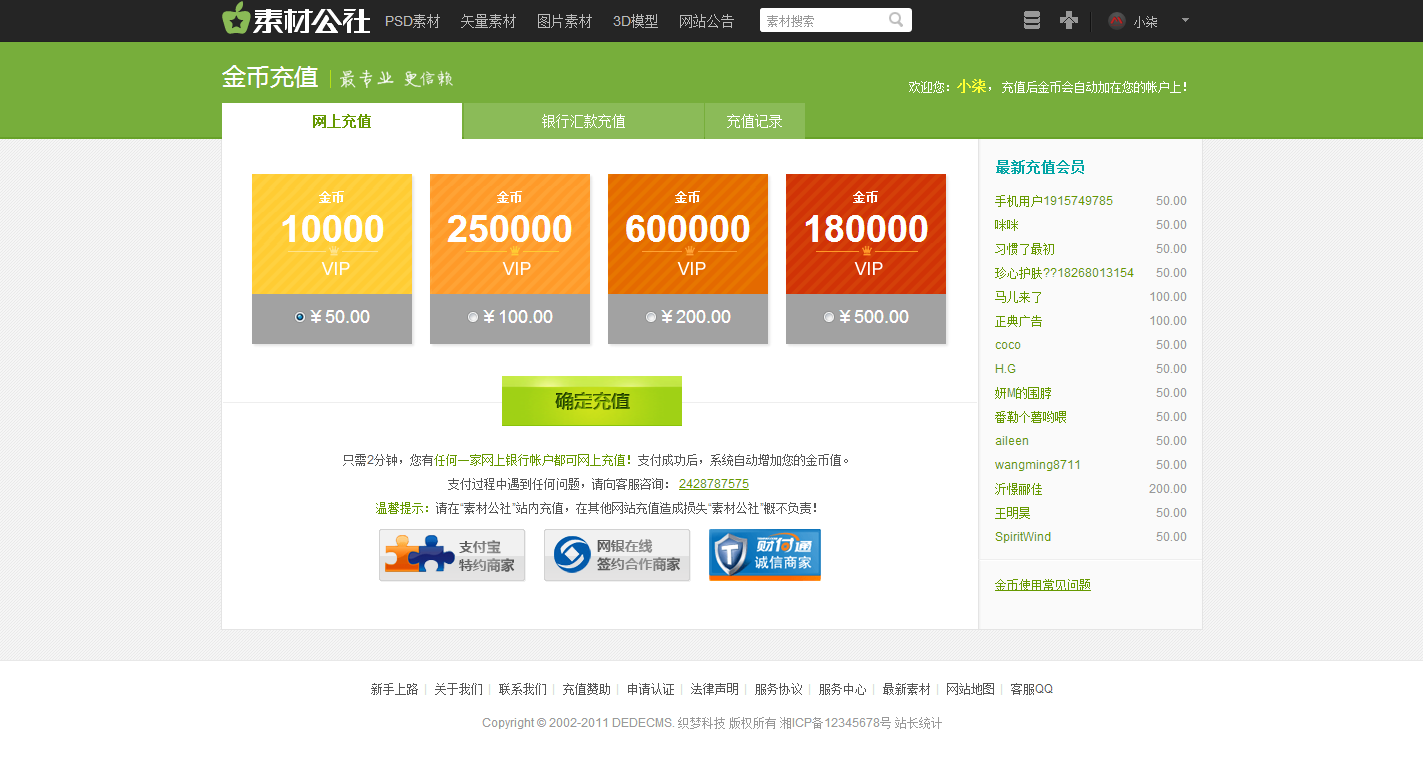This screenshot has width=1423, height=769.
Task: Open the gold coin stack icon
Action: point(1032,20)
